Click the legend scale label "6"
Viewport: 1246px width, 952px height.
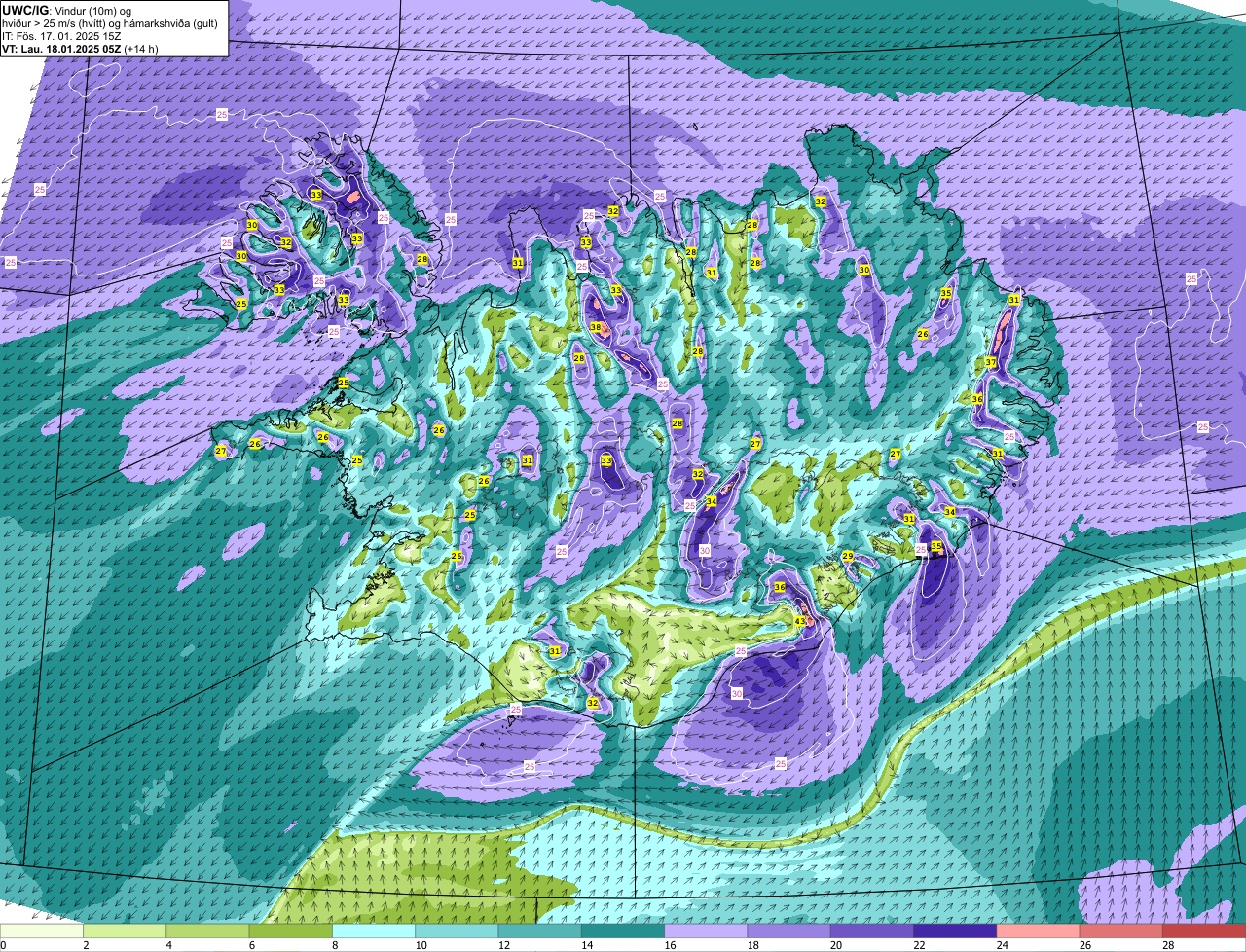pos(252,945)
